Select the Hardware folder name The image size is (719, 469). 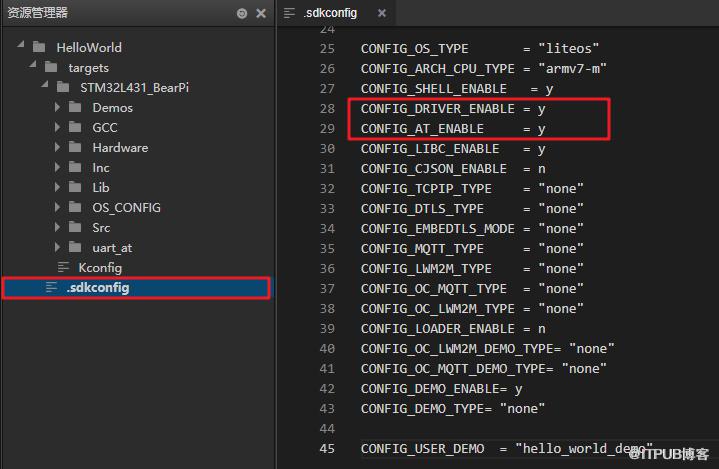pyautogui.click(x=120, y=148)
